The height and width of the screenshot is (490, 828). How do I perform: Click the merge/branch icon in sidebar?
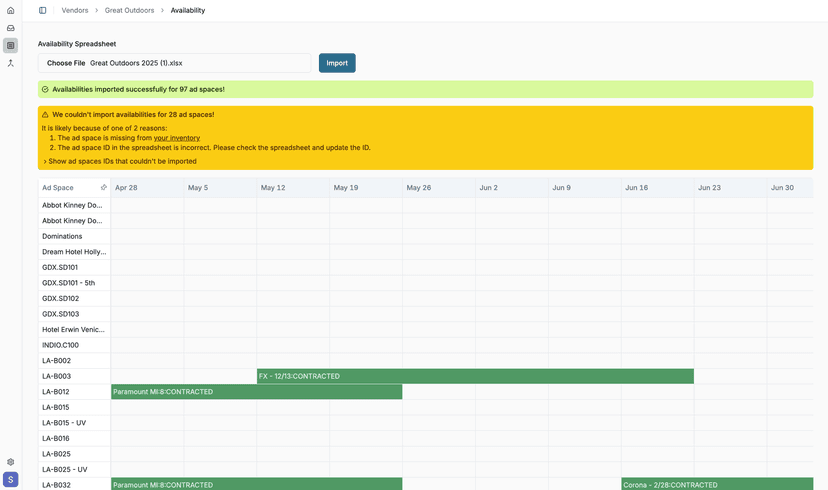pyautogui.click(x=11, y=63)
